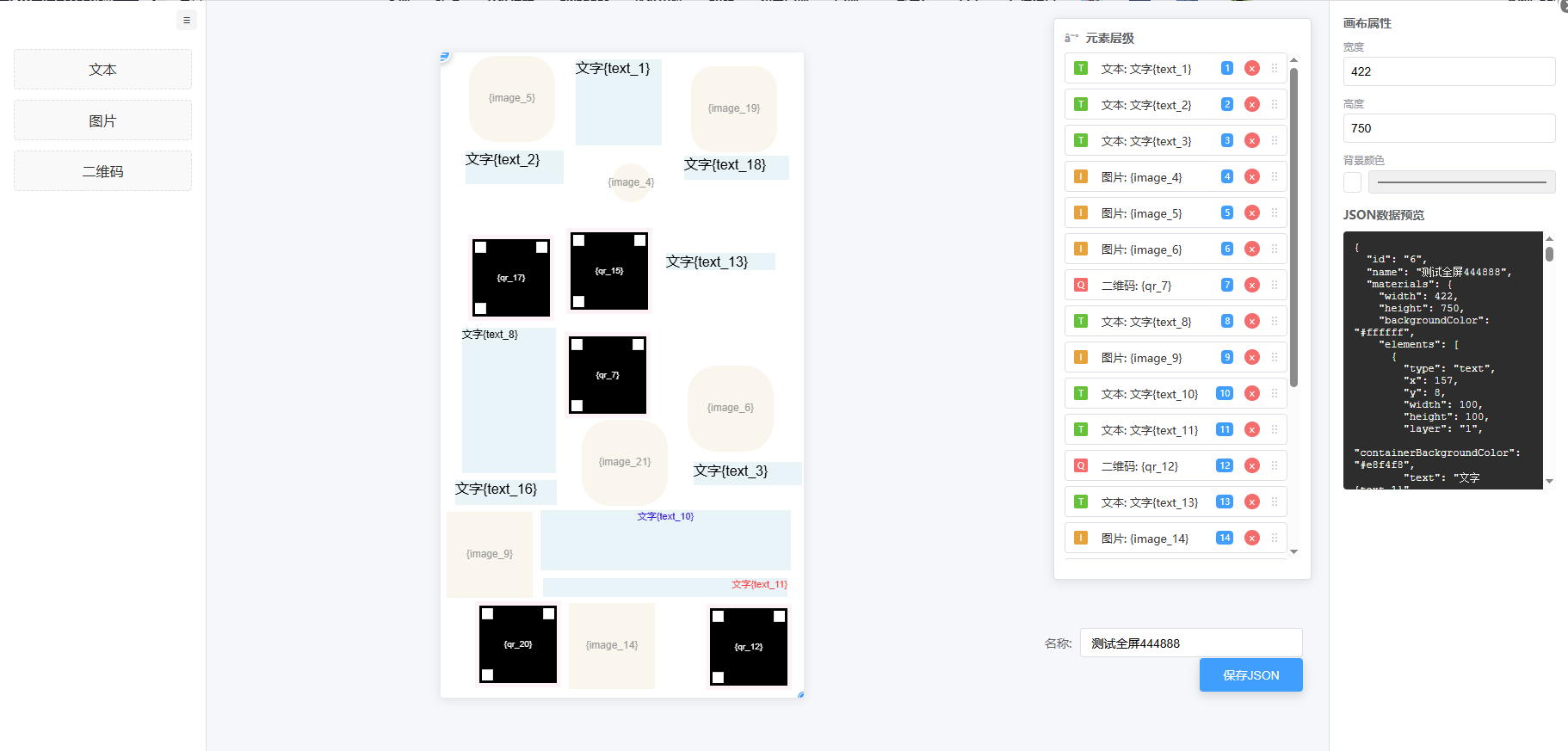Add a 文本 text element
The height and width of the screenshot is (751, 1568).
point(102,70)
